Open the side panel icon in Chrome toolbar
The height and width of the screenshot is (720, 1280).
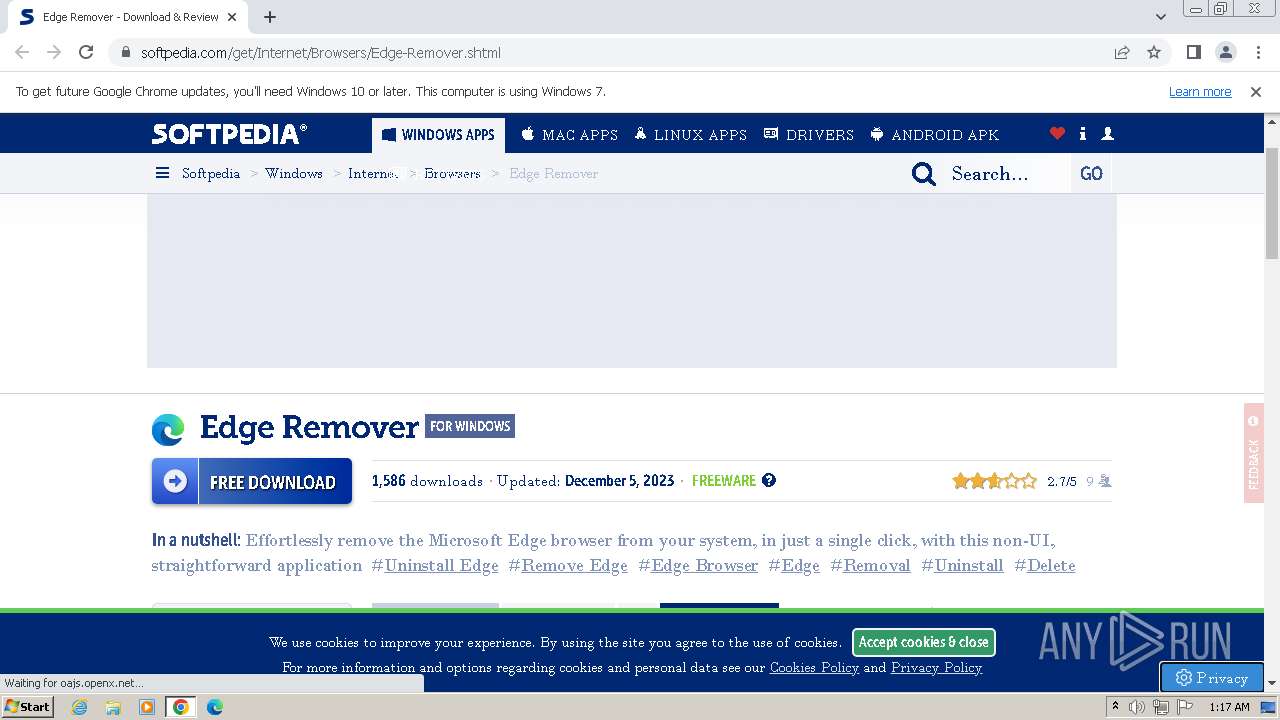(x=1193, y=52)
